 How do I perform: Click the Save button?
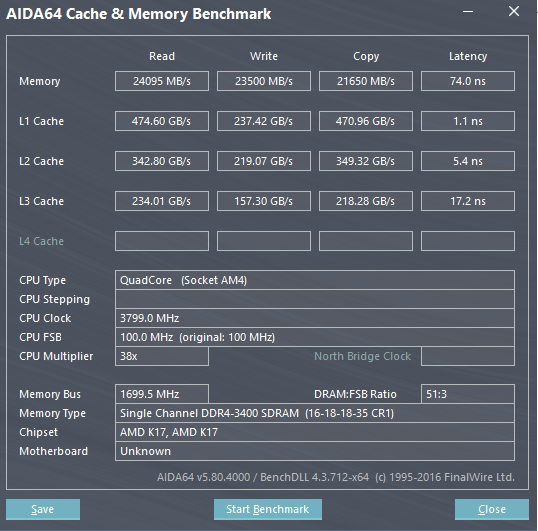coord(43,509)
